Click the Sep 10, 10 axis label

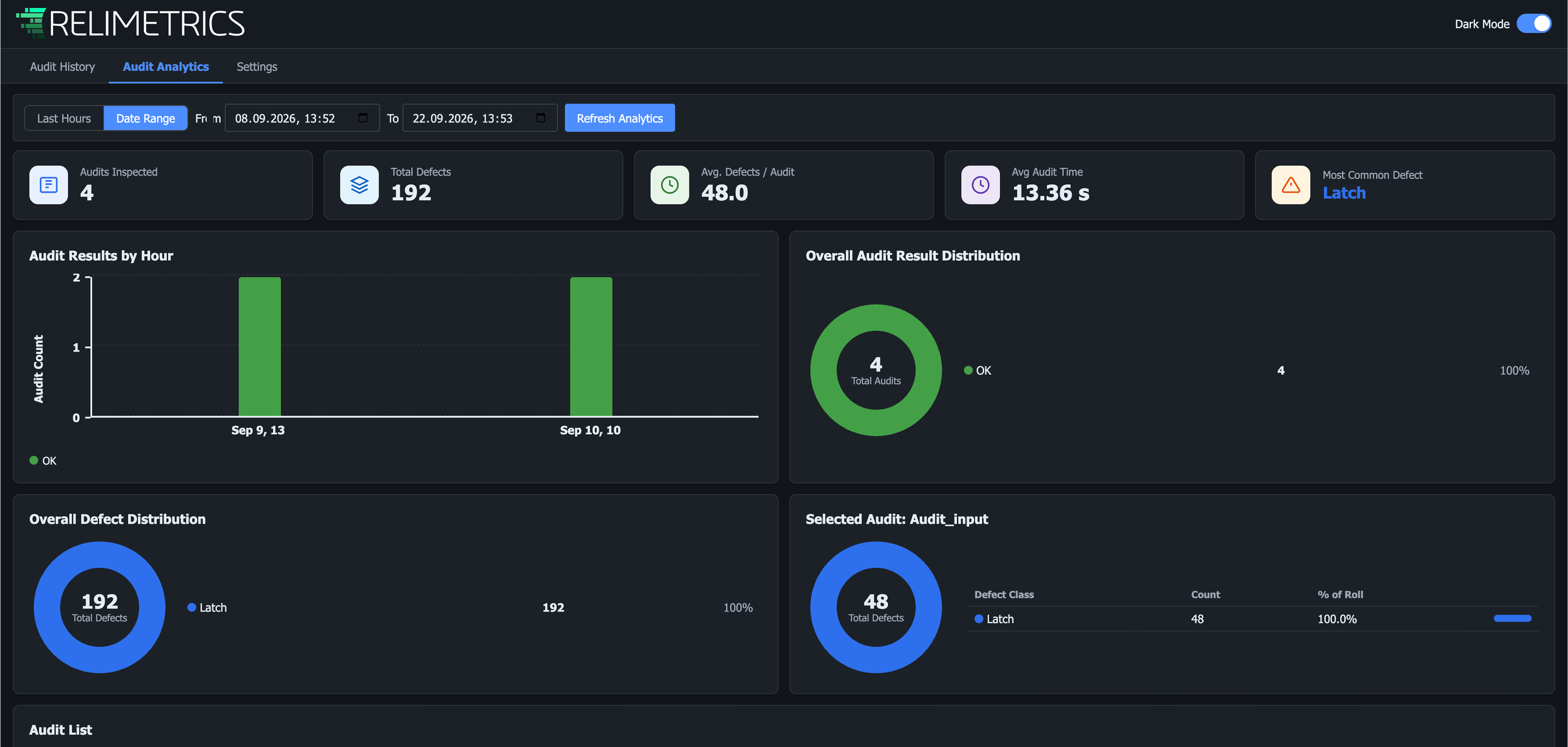coord(590,430)
